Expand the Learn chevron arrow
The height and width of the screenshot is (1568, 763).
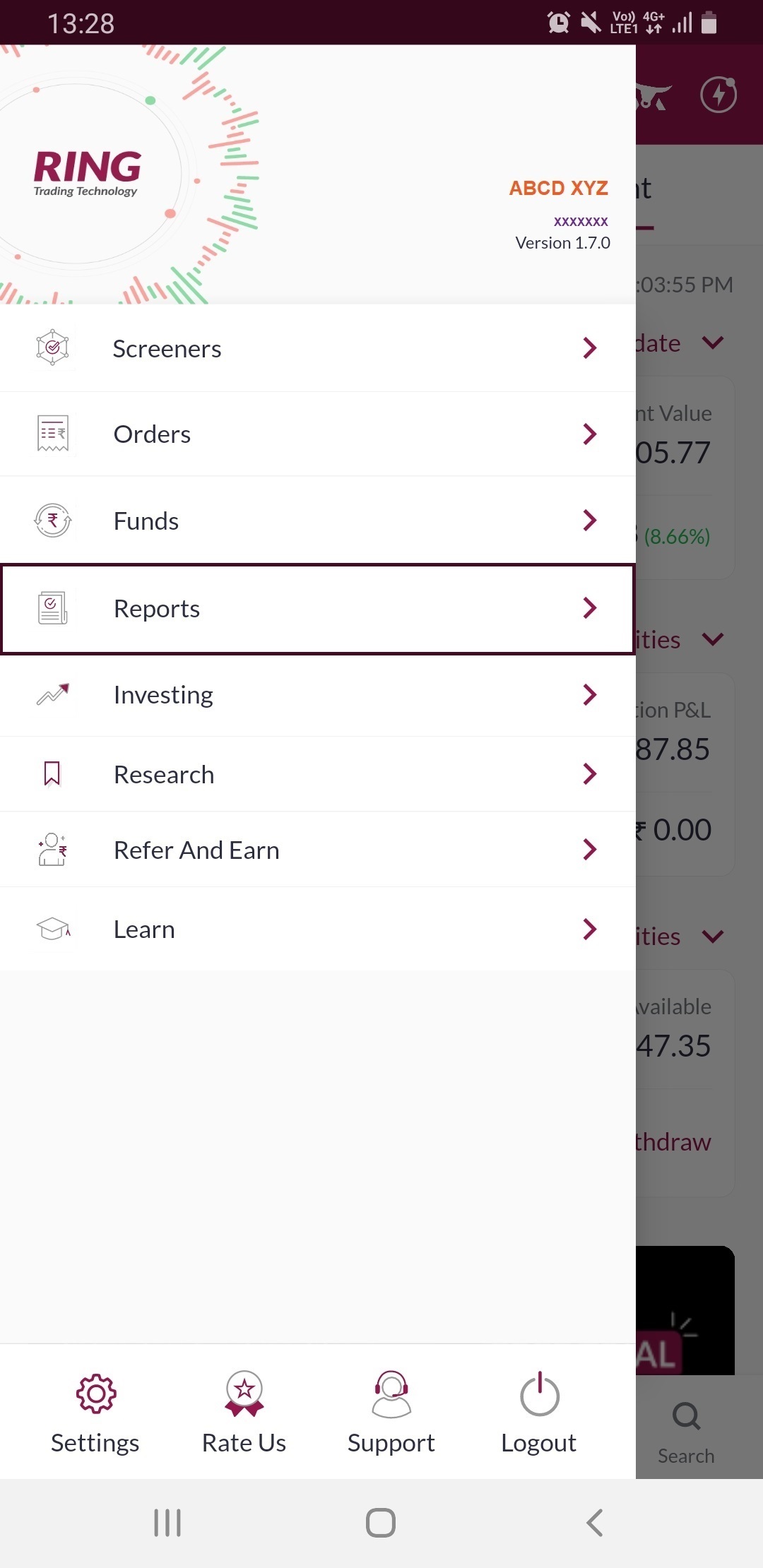coord(590,929)
